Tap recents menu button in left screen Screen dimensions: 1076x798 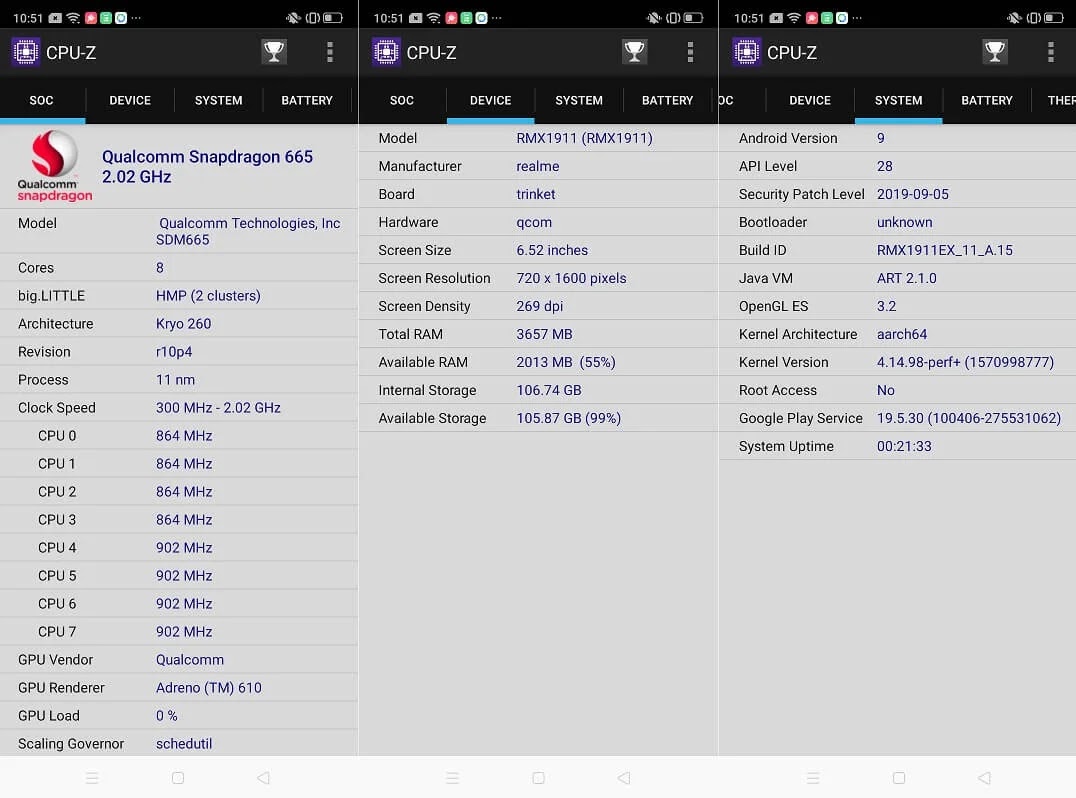(x=92, y=777)
